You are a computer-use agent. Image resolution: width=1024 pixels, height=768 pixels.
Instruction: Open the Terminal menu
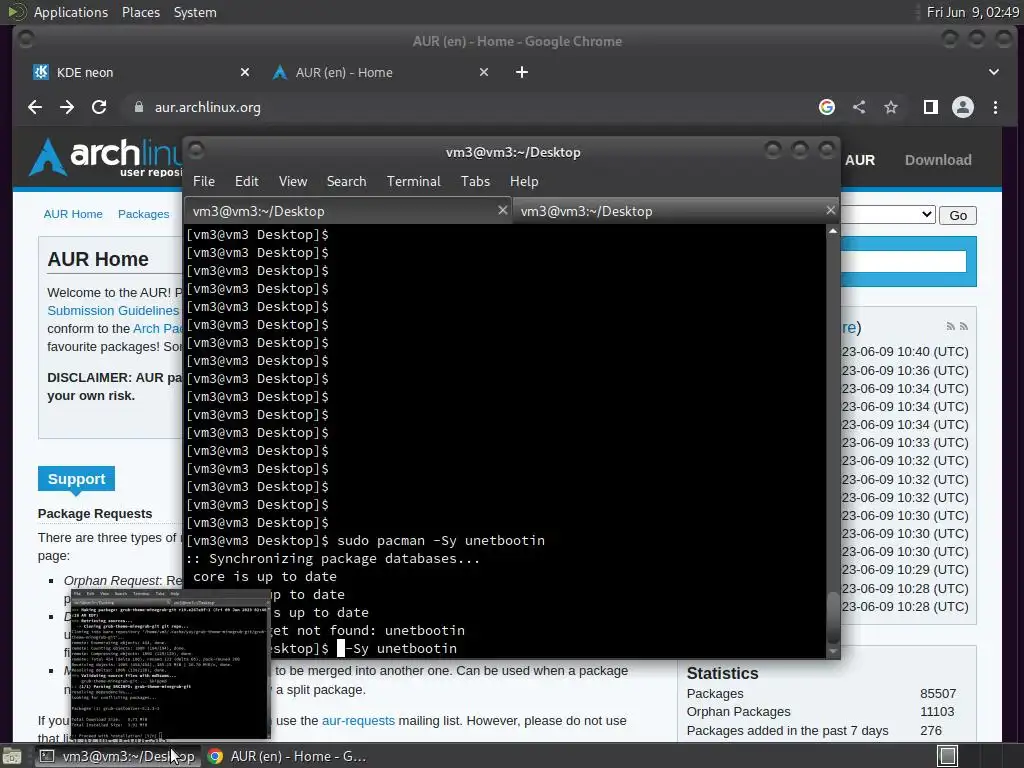click(x=413, y=182)
